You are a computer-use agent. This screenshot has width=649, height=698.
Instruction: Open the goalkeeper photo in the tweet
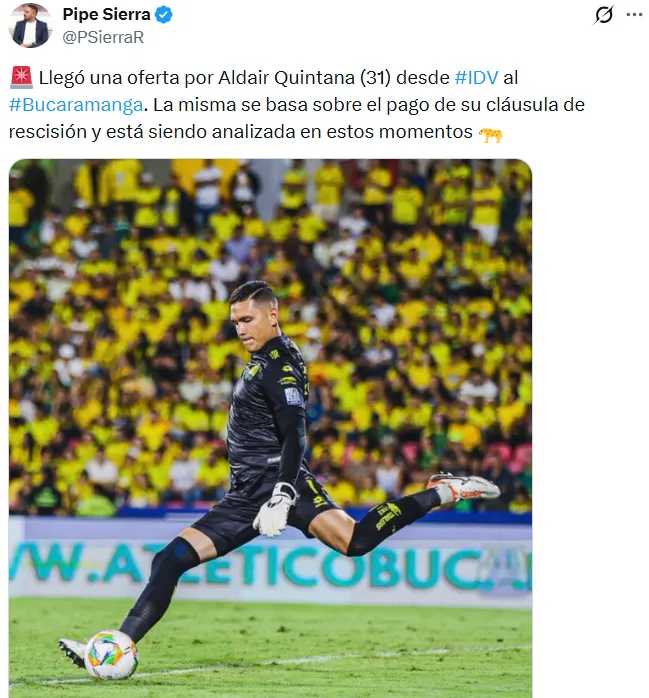(270, 428)
